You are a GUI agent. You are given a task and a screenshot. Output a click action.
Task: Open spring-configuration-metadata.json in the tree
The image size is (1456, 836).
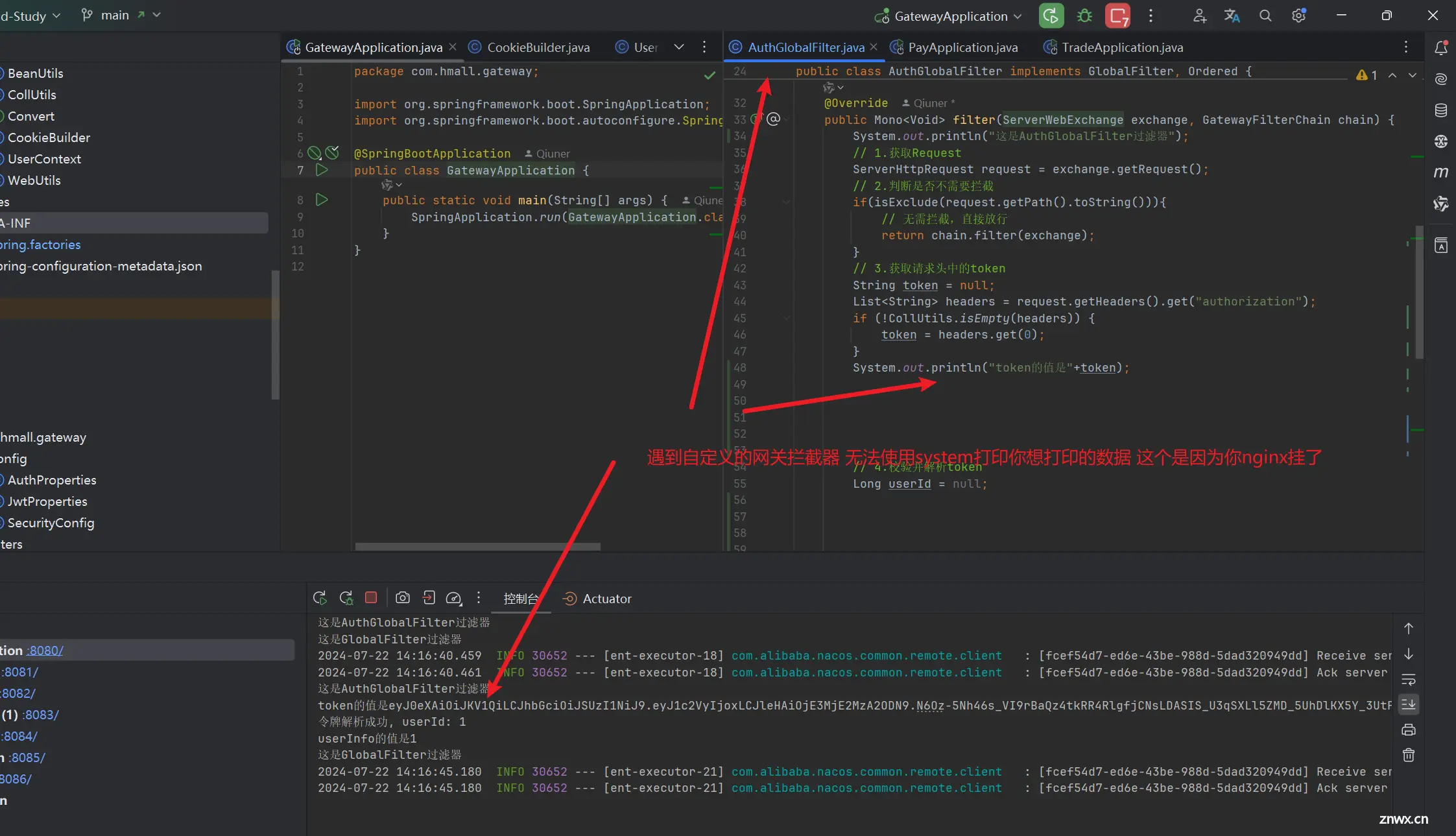tap(101, 266)
